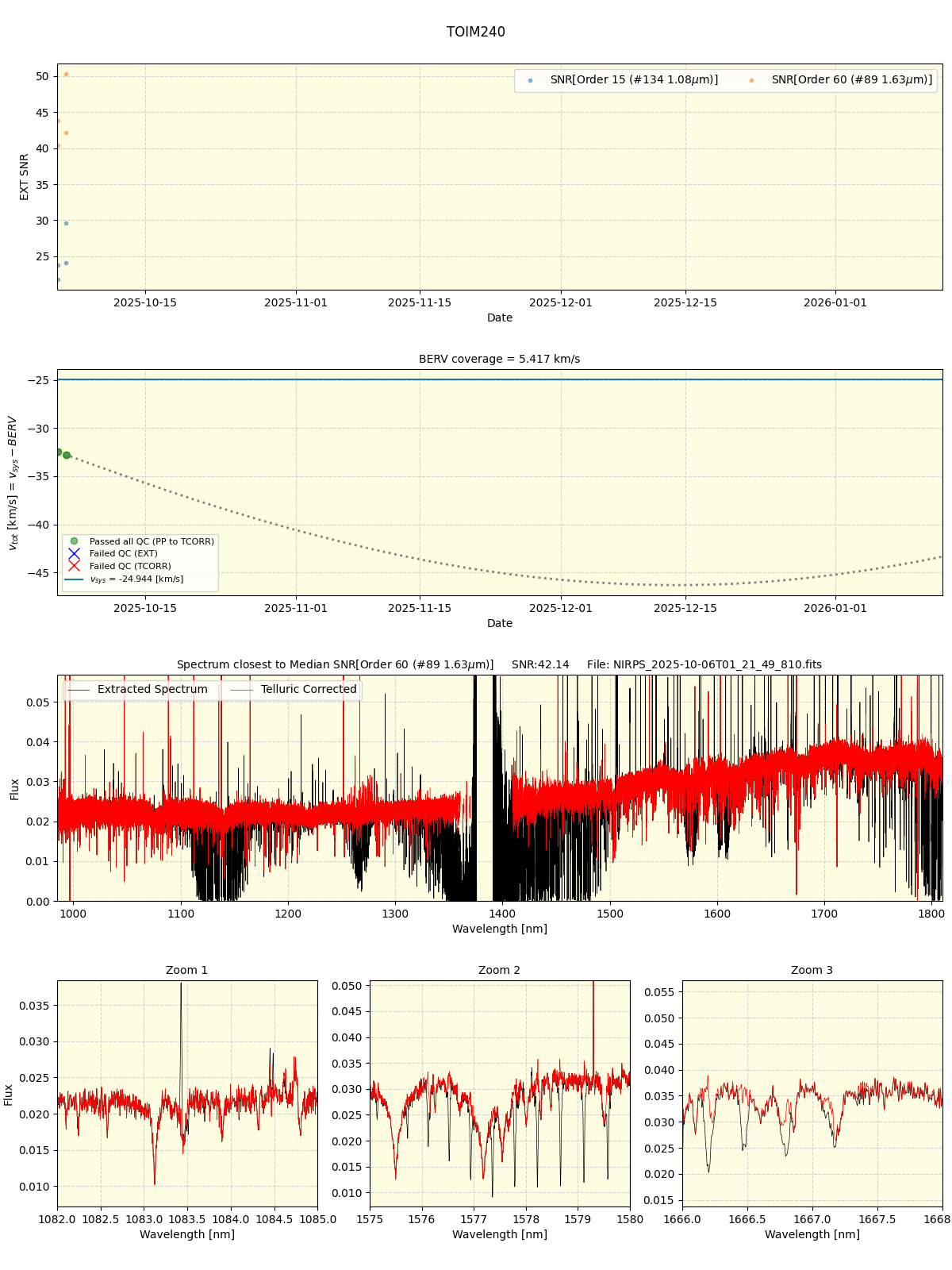Image resolution: width=952 pixels, height=1270 pixels.
Task: Click the Wavelength [nm] label under the main spectrum
Action: pyautogui.click(x=499, y=929)
